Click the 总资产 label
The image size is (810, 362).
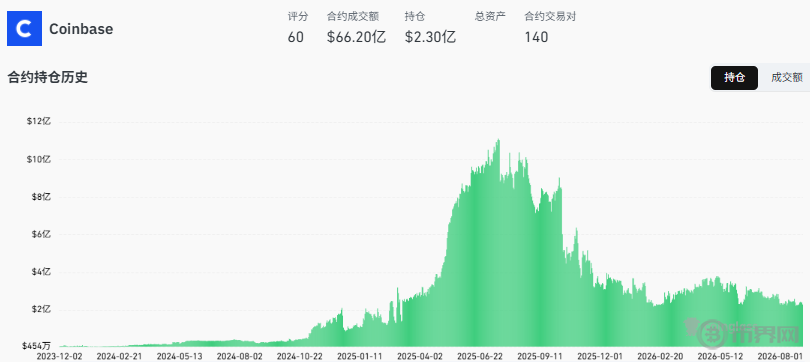point(490,16)
